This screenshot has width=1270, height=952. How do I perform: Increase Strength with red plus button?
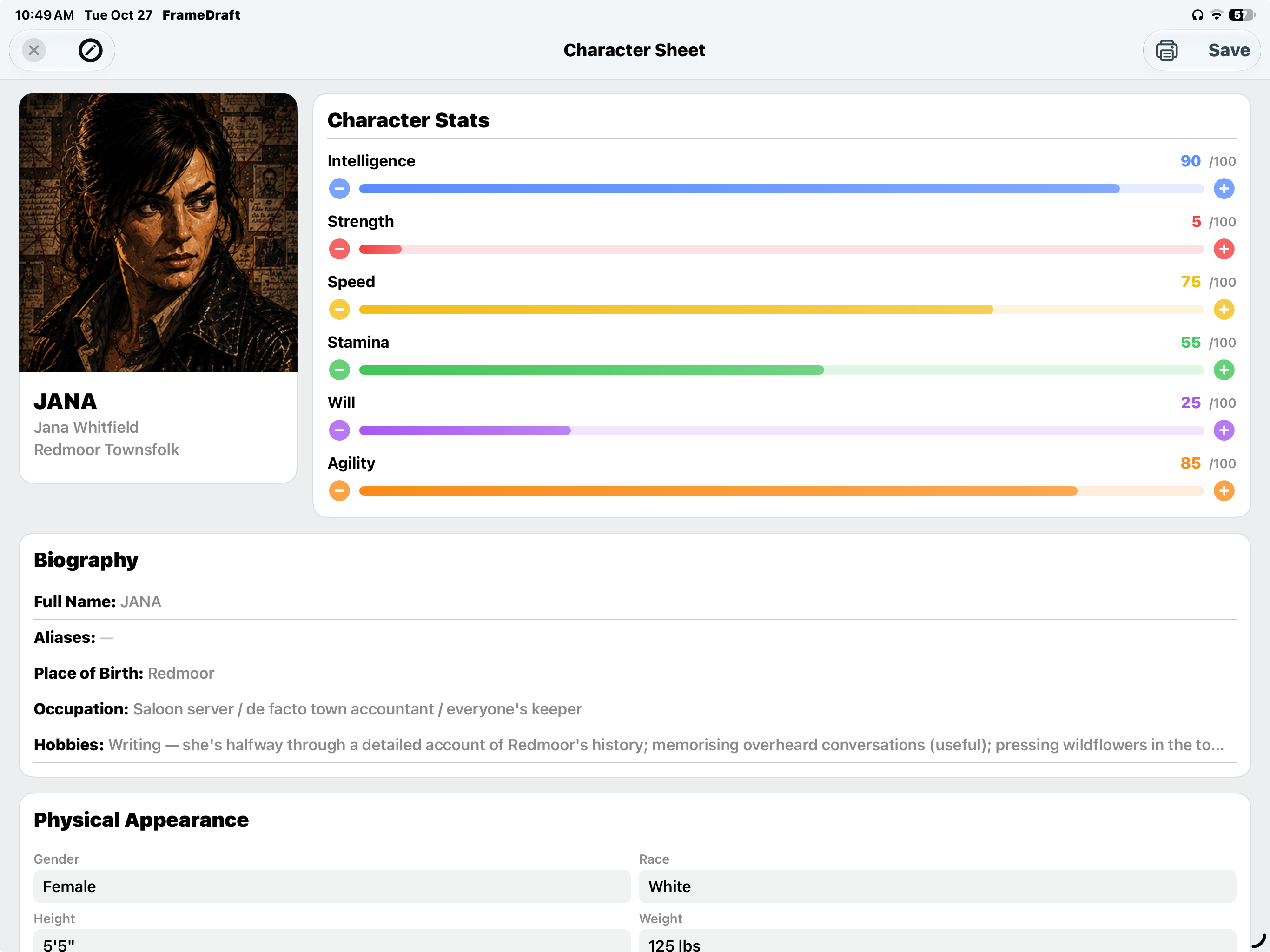pos(1224,249)
